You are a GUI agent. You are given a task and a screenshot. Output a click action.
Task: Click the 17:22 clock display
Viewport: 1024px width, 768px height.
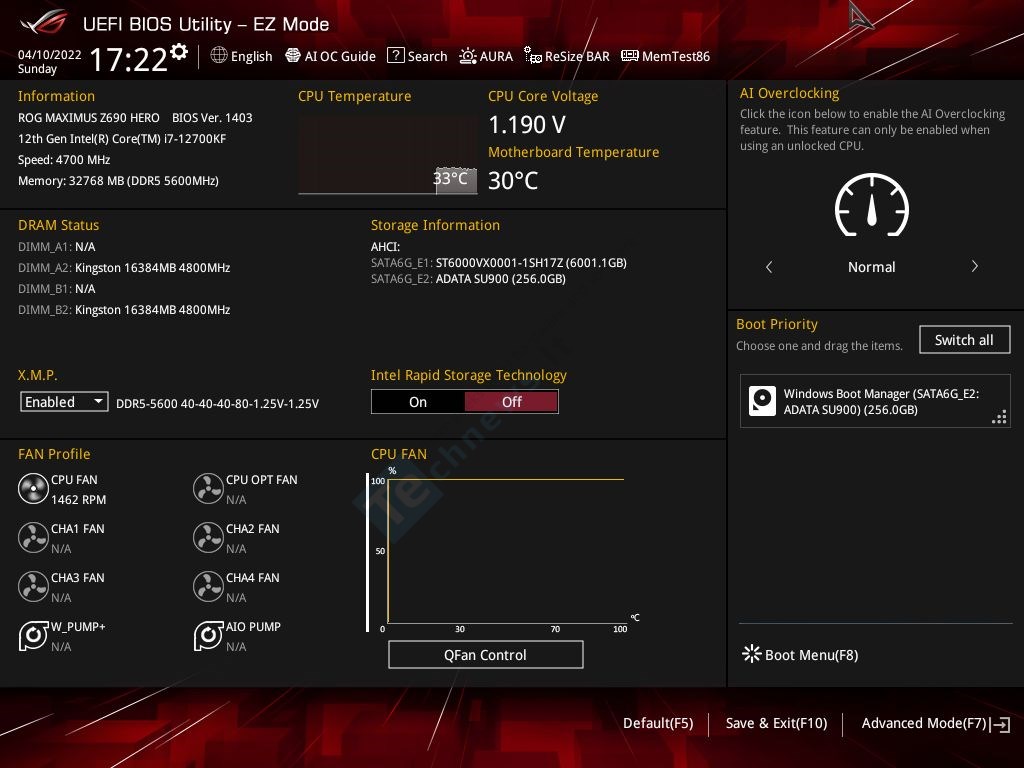[x=129, y=60]
